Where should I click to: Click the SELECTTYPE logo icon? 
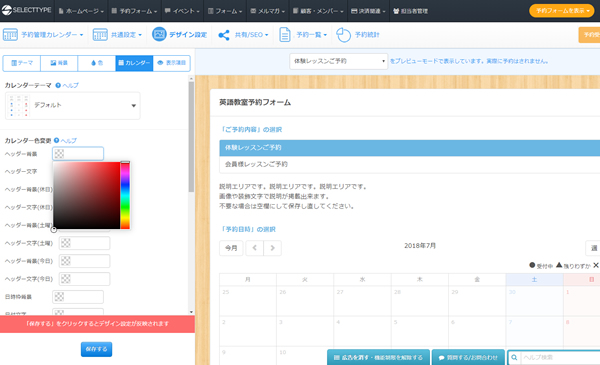(7, 10)
